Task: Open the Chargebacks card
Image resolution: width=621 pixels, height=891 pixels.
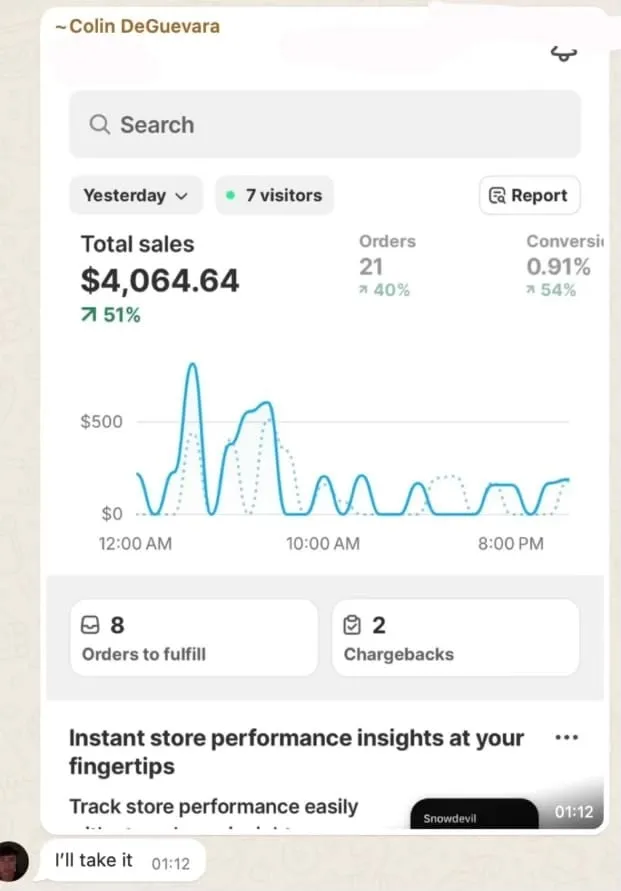Action: coord(455,638)
